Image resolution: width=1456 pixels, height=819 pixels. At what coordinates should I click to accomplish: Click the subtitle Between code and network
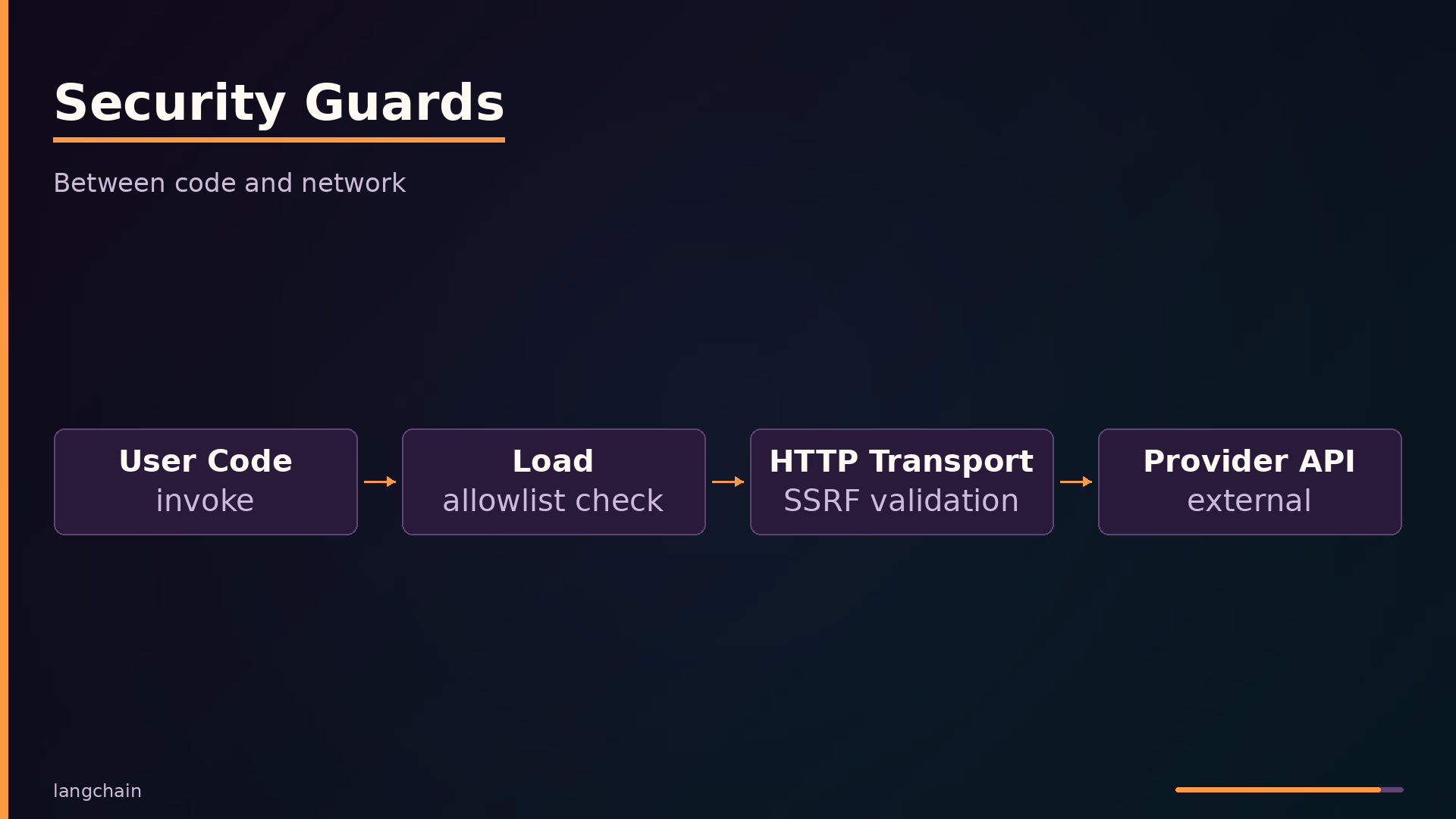pos(230,183)
